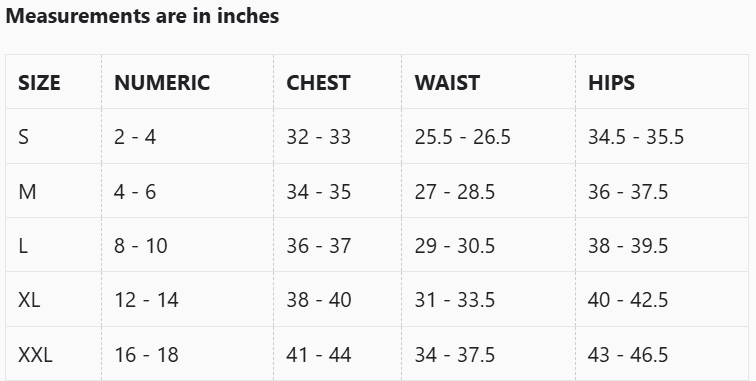Click chest measurement 38 - 40
Image resolution: width=756 pixels, height=381 pixels.
coord(319,300)
